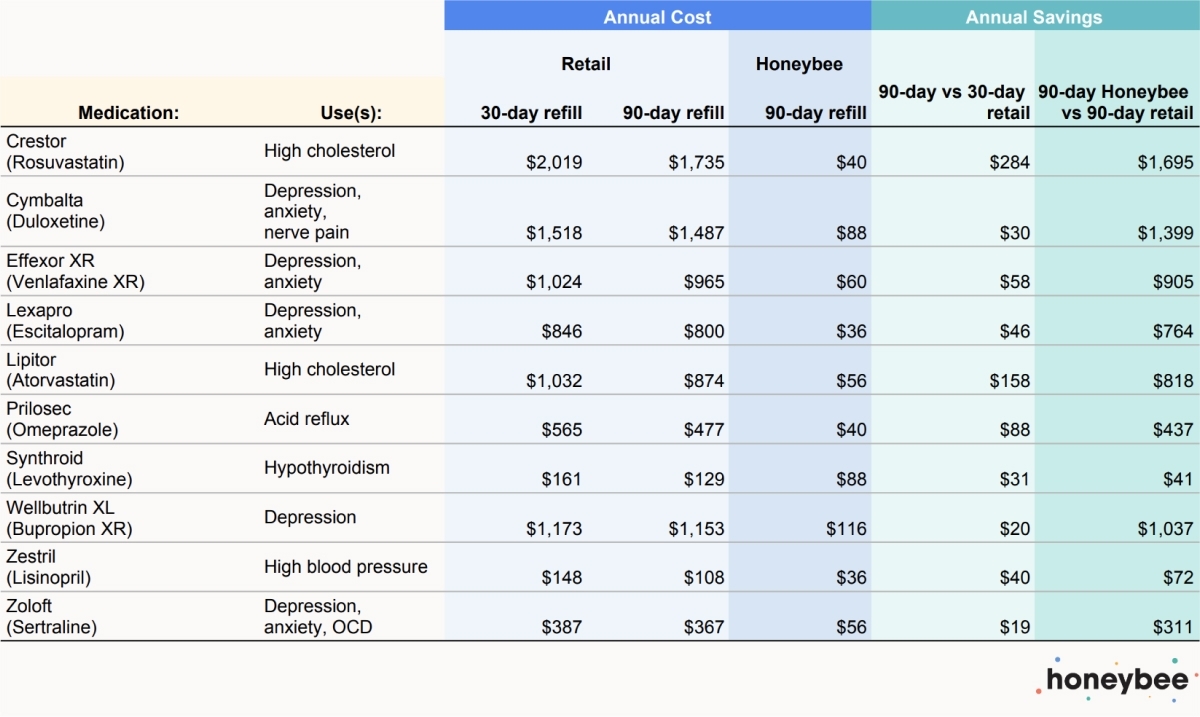Select the Zestril (Lisinopril) row label
Image resolution: width=1200 pixels, height=717 pixels.
click(49, 567)
